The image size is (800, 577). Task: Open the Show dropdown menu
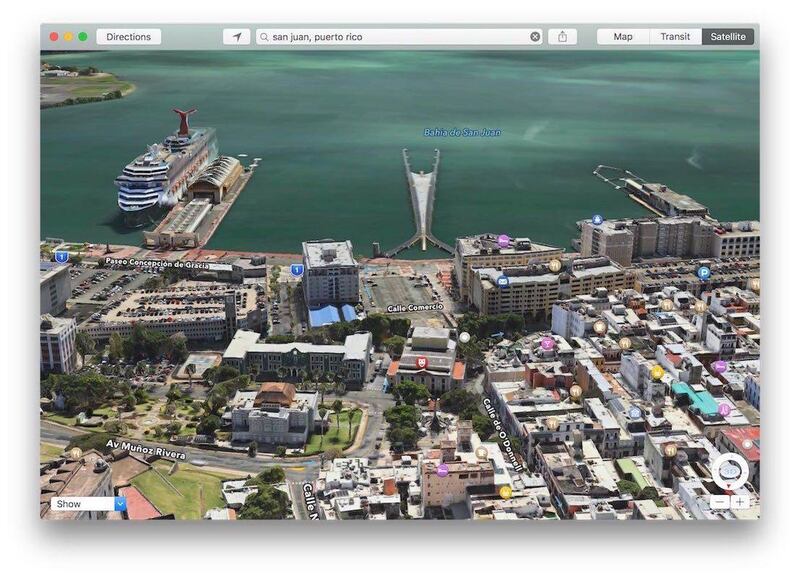coord(88,504)
